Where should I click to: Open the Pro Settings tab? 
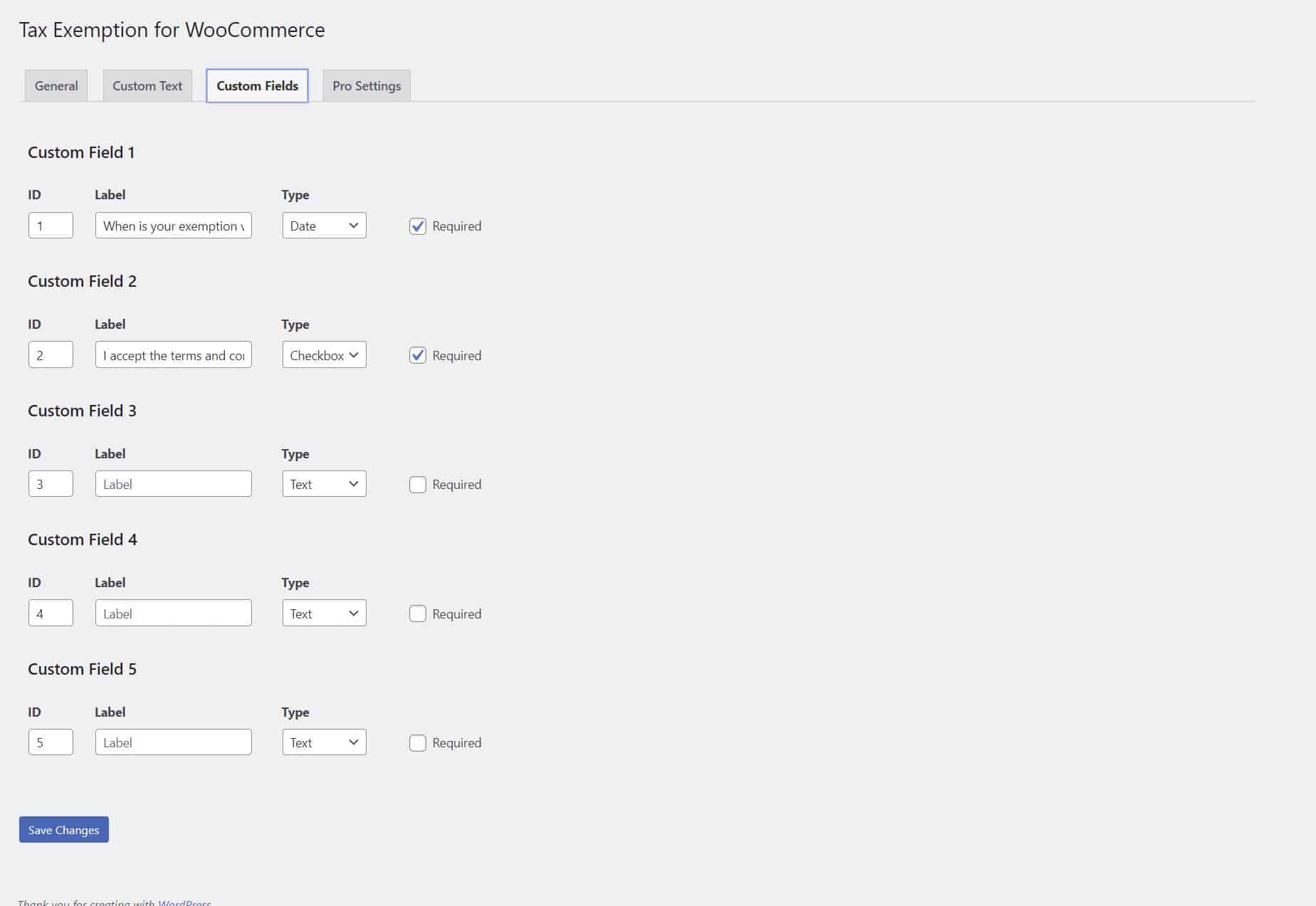point(367,85)
